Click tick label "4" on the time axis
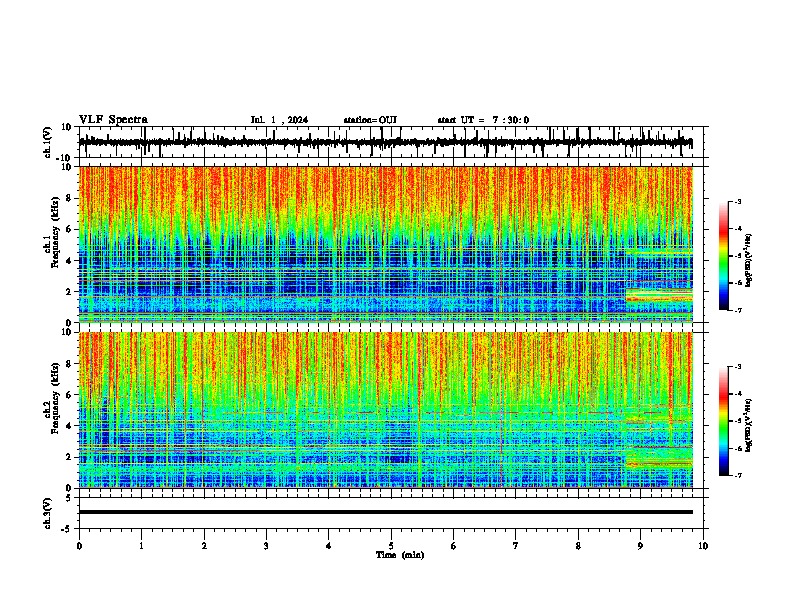 click(329, 546)
